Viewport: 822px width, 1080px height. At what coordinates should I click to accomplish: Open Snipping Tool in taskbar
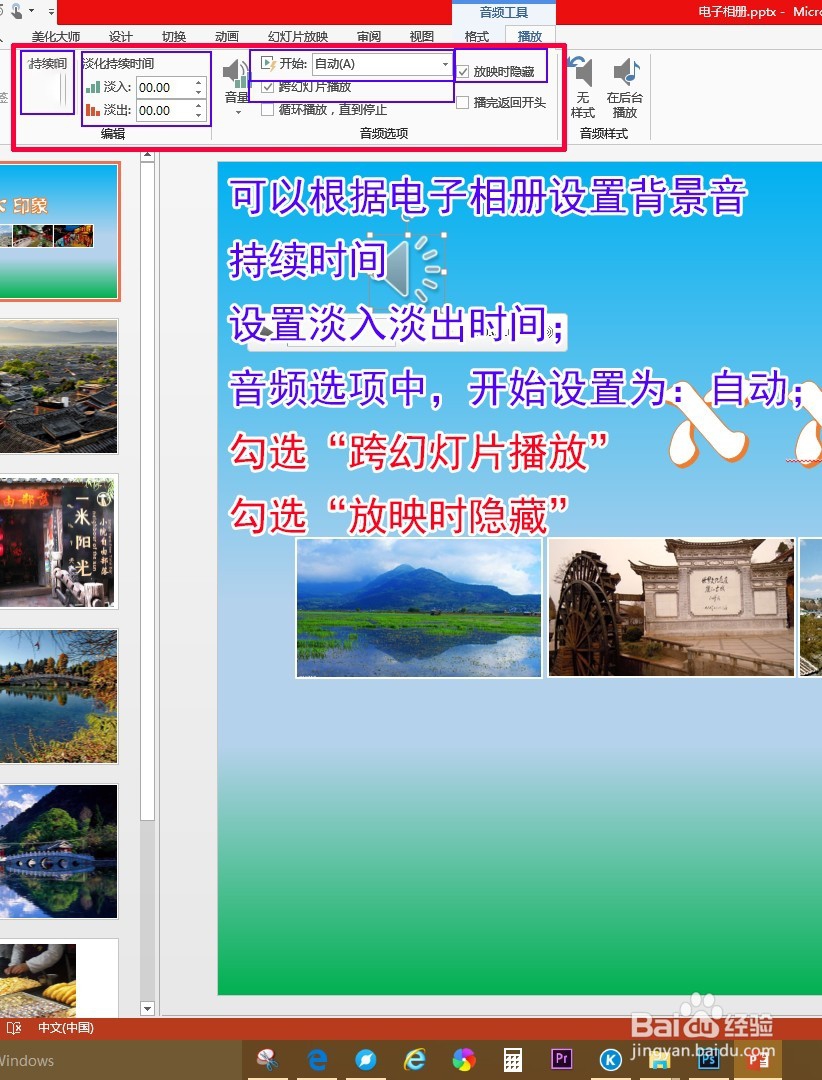[x=267, y=1059]
